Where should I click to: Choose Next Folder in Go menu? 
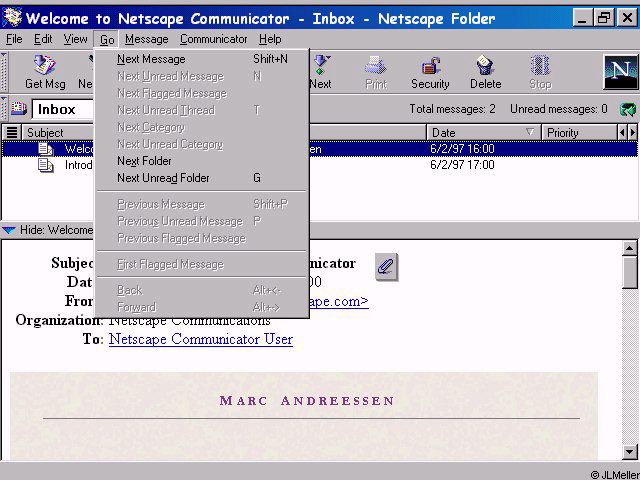[202, 161]
